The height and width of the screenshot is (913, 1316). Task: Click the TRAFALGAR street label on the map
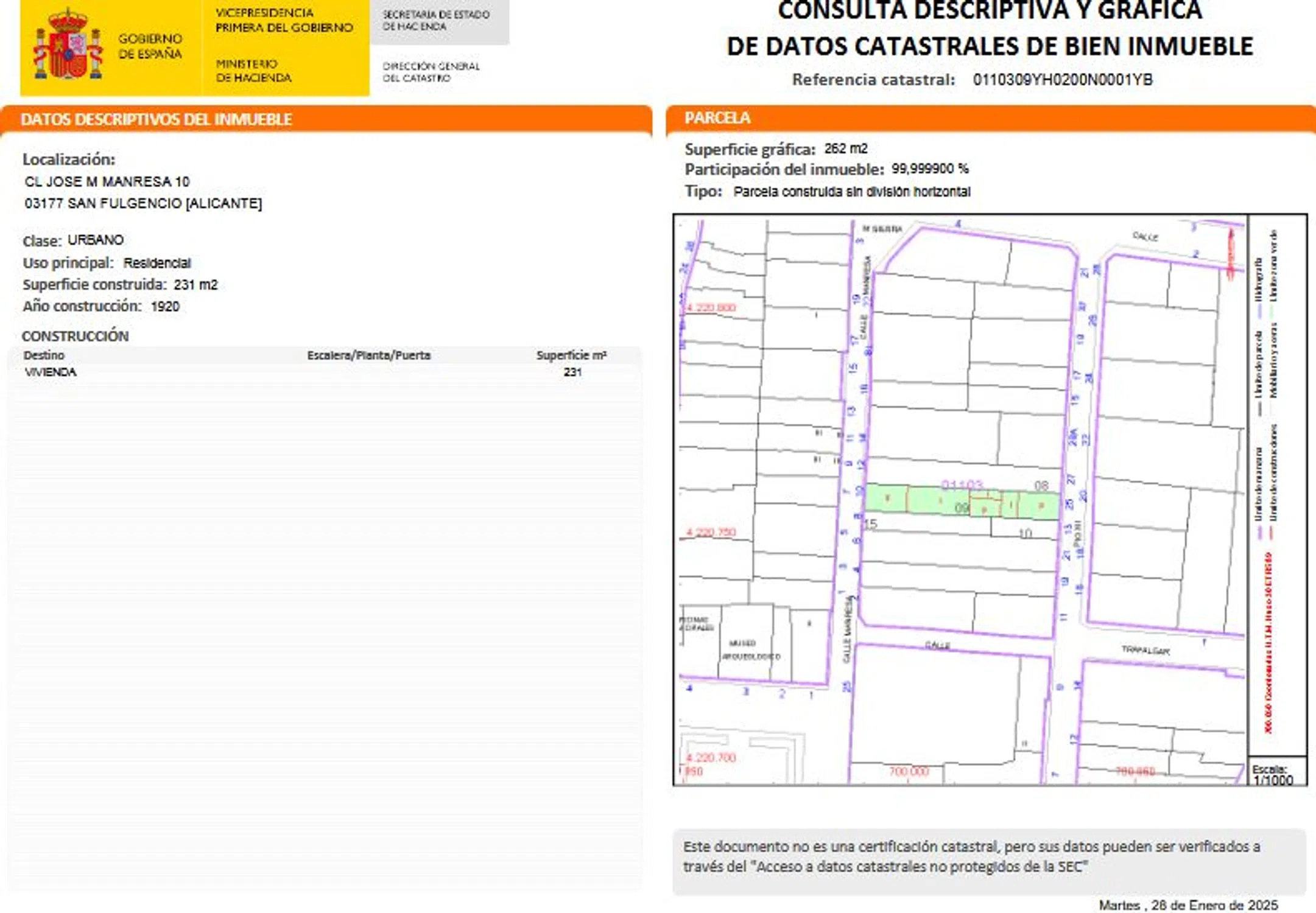(x=1145, y=650)
